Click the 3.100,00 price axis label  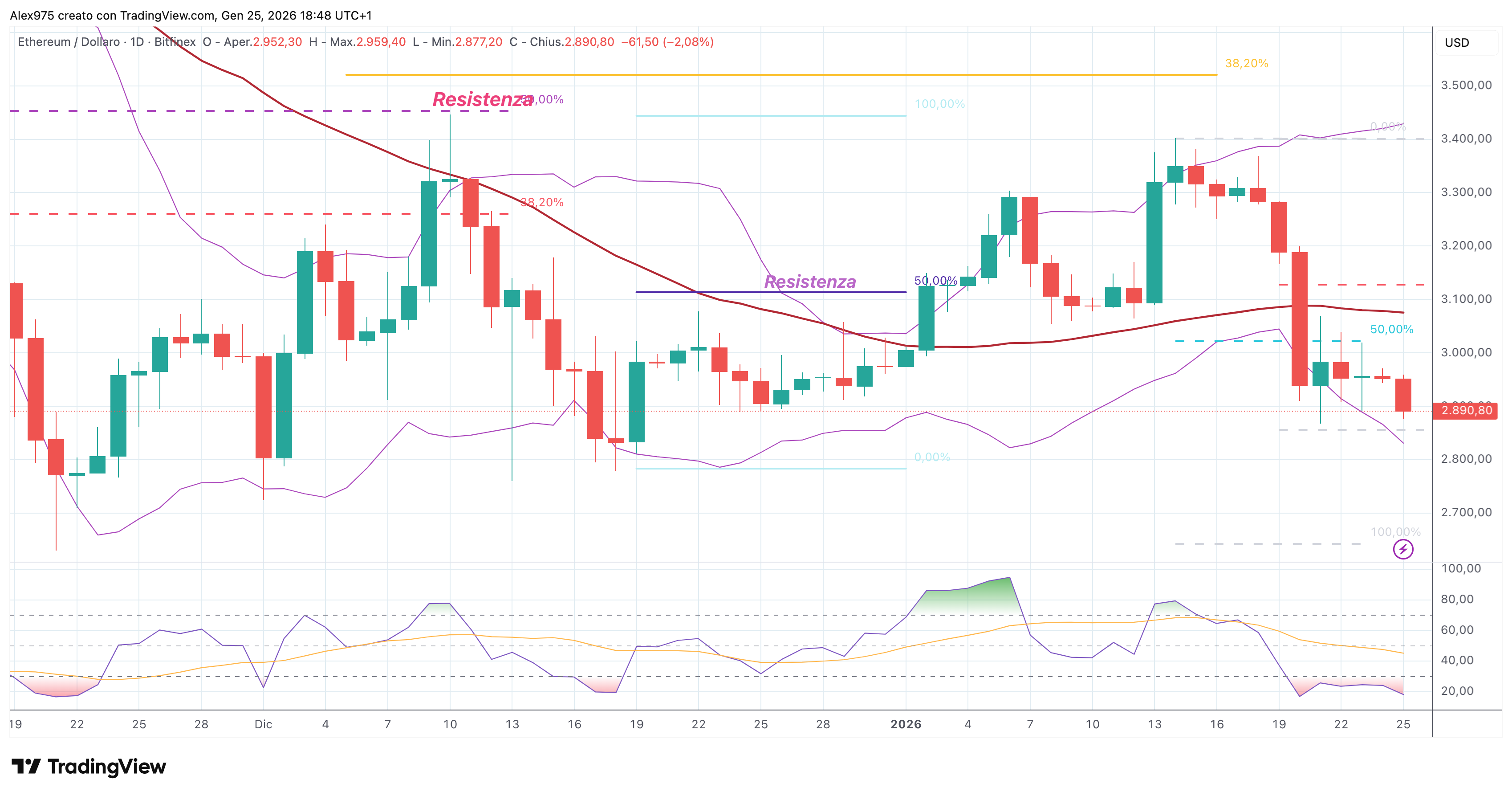[1466, 299]
